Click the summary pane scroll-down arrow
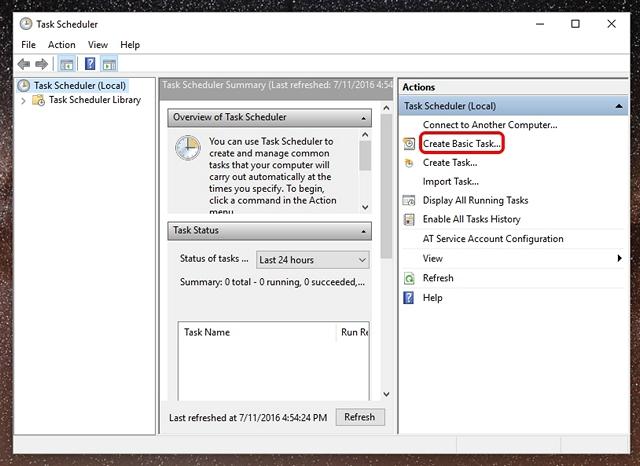Screen dimensions: 640x466 (x=386, y=394)
